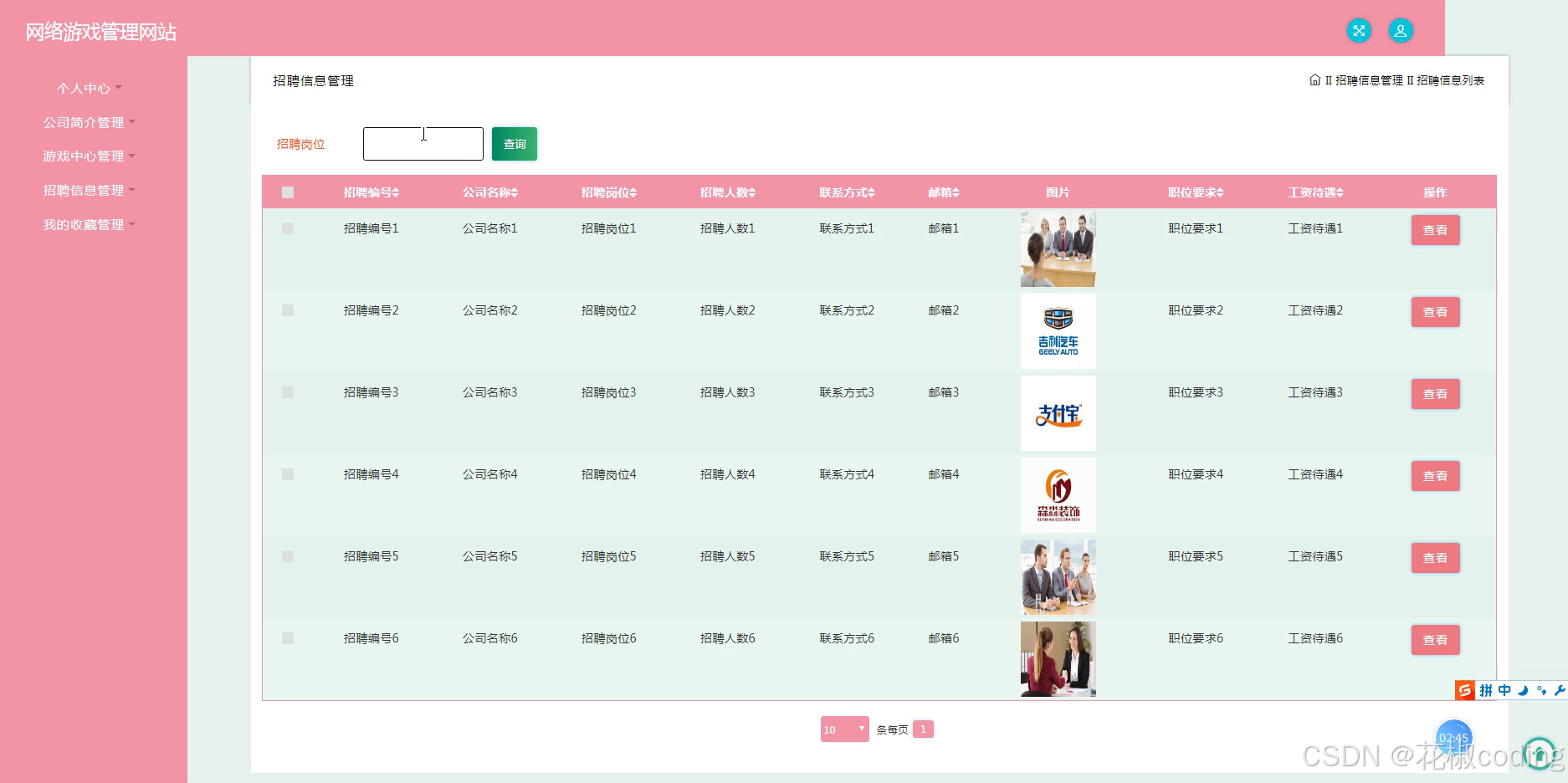Sort by 邮箱 column arrows
This screenshot has height=783, width=1568.
[956, 192]
